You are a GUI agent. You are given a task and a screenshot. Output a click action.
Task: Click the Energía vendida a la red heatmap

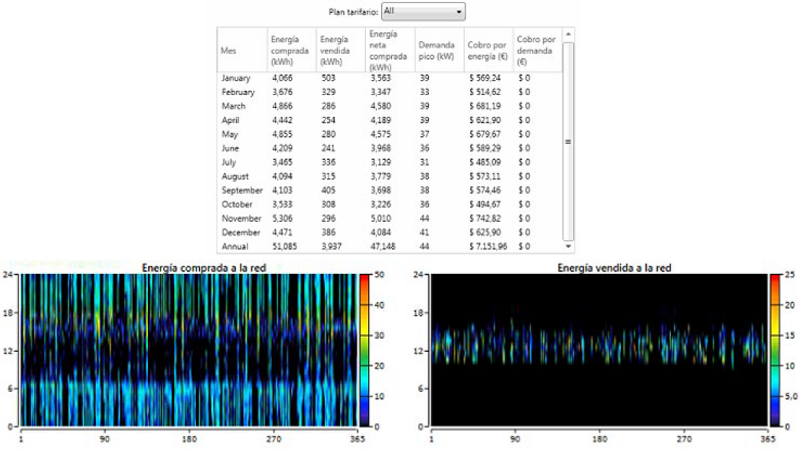598,350
